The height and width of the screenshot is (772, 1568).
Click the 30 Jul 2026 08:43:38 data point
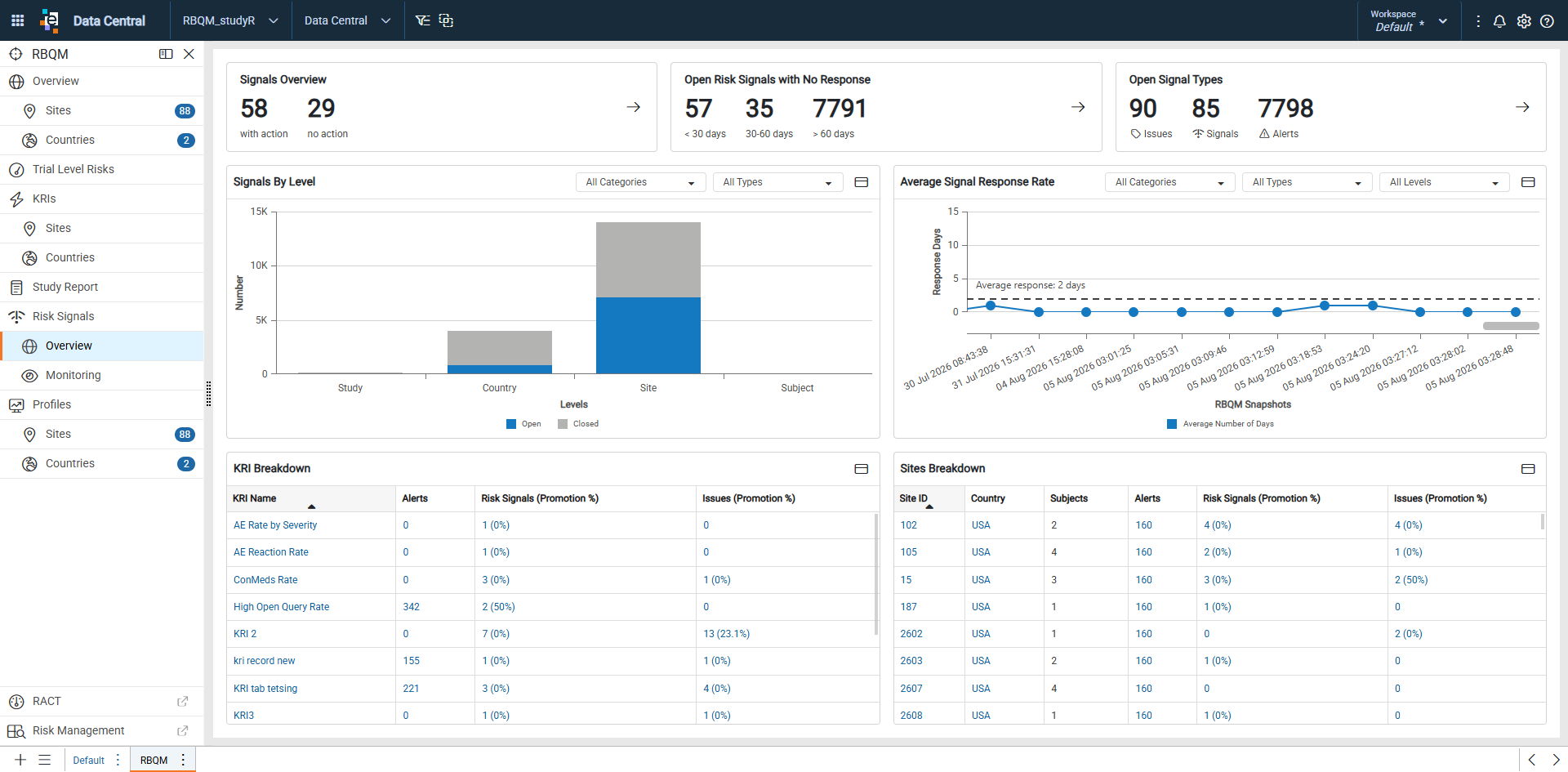point(991,306)
